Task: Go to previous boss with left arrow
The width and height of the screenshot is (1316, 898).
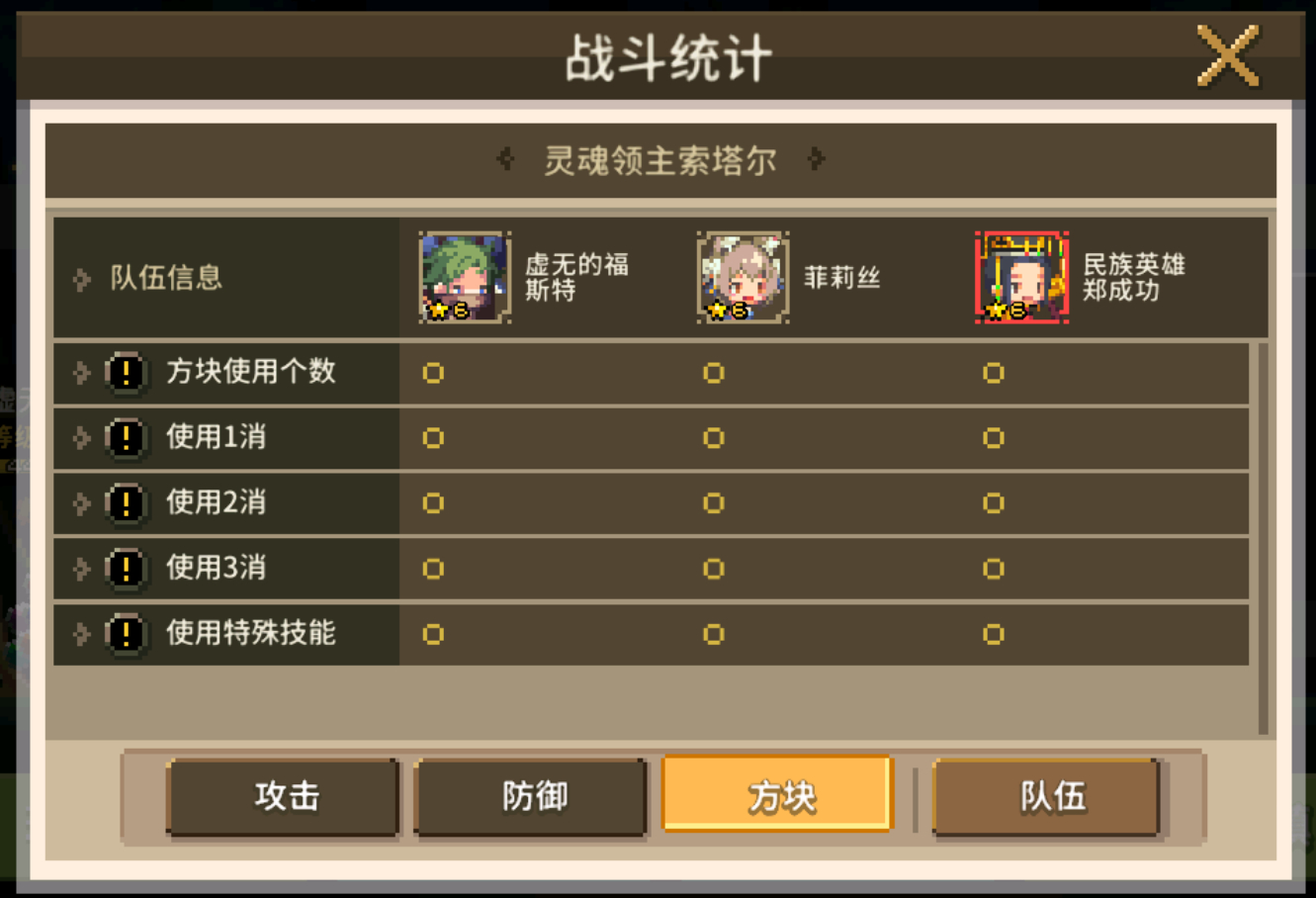Action: [x=505, y=159]
